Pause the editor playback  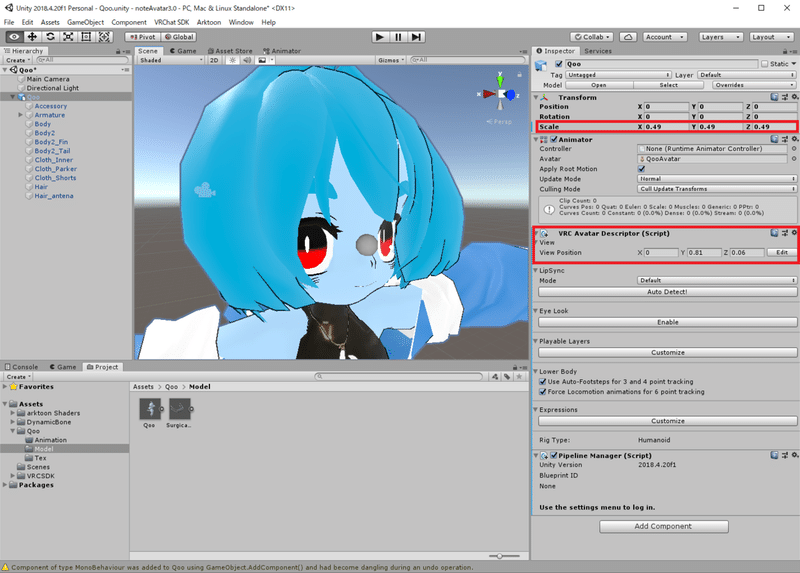pos(398,37)
